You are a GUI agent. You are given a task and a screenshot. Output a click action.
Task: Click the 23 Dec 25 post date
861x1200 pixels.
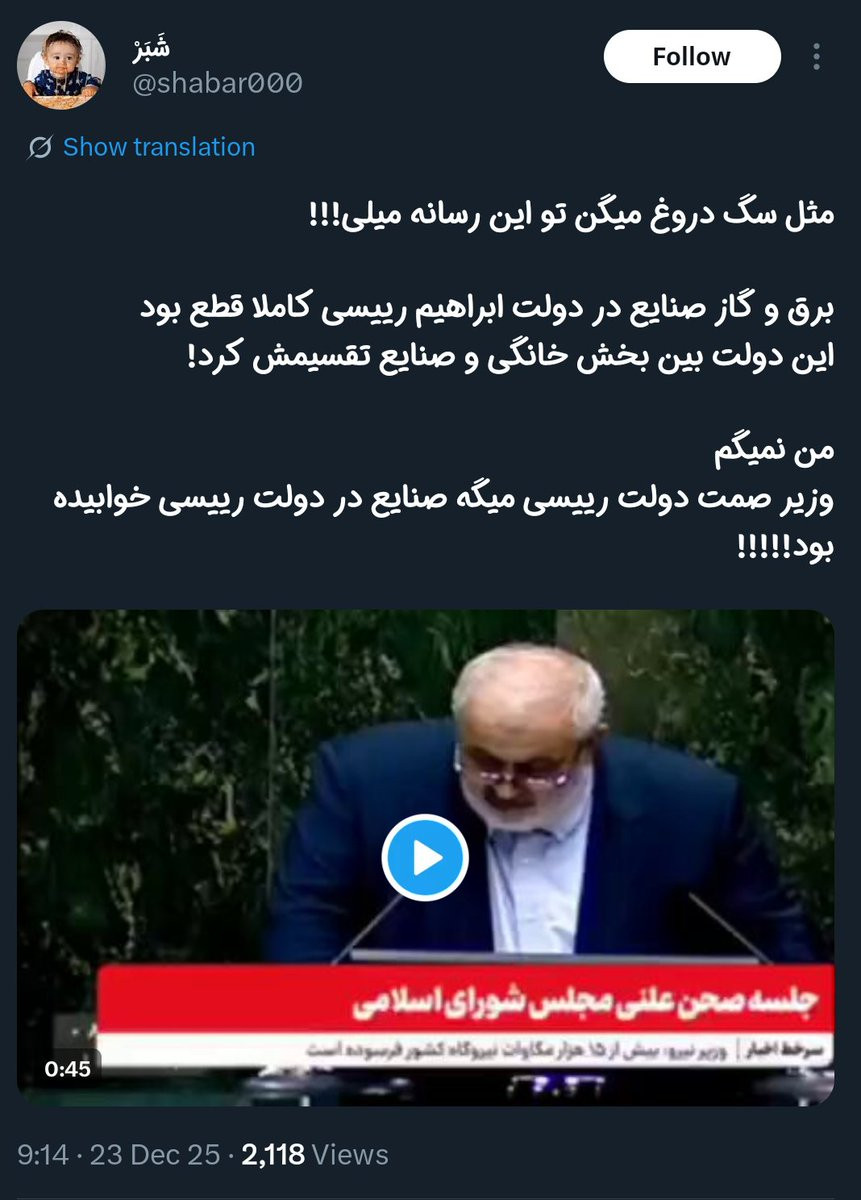[155, 1155]
